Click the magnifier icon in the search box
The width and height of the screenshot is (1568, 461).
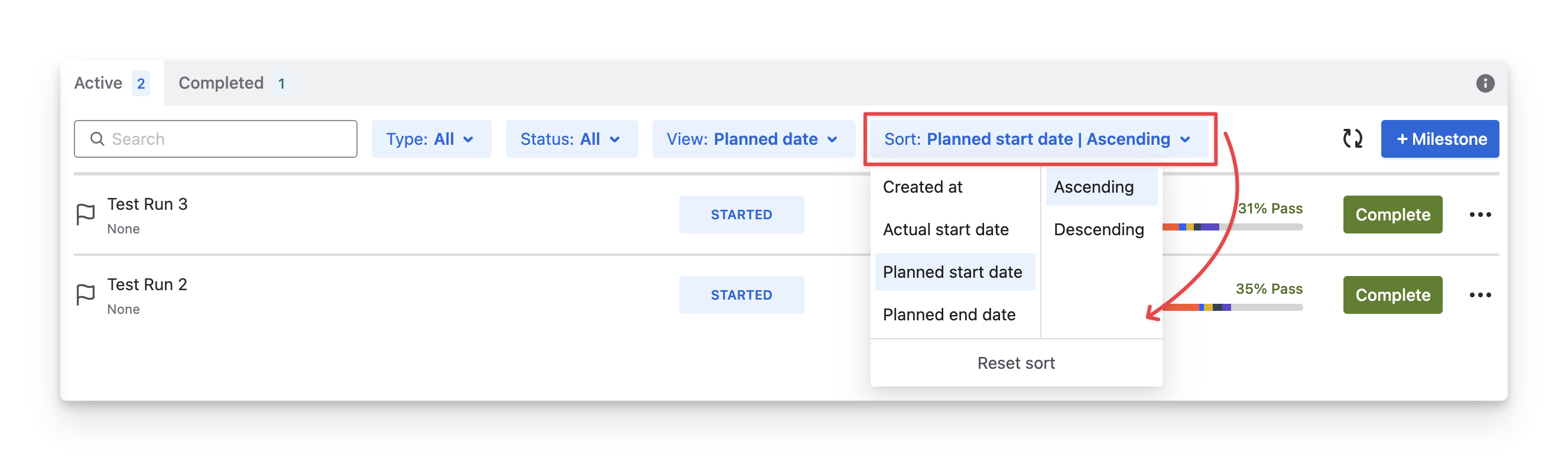click(x=98, y=139)
